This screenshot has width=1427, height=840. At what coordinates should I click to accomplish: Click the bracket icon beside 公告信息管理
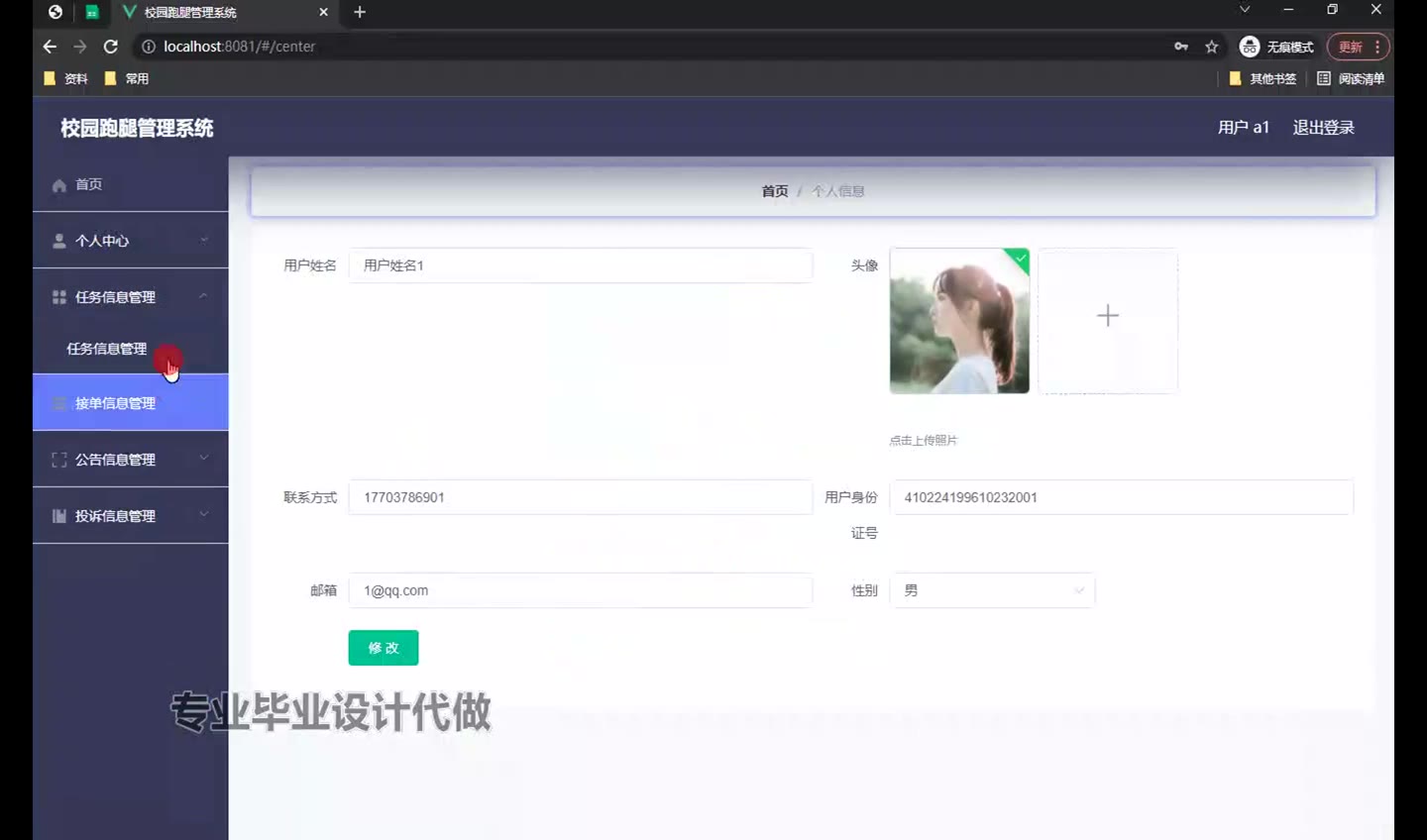(x=59, y=460)
